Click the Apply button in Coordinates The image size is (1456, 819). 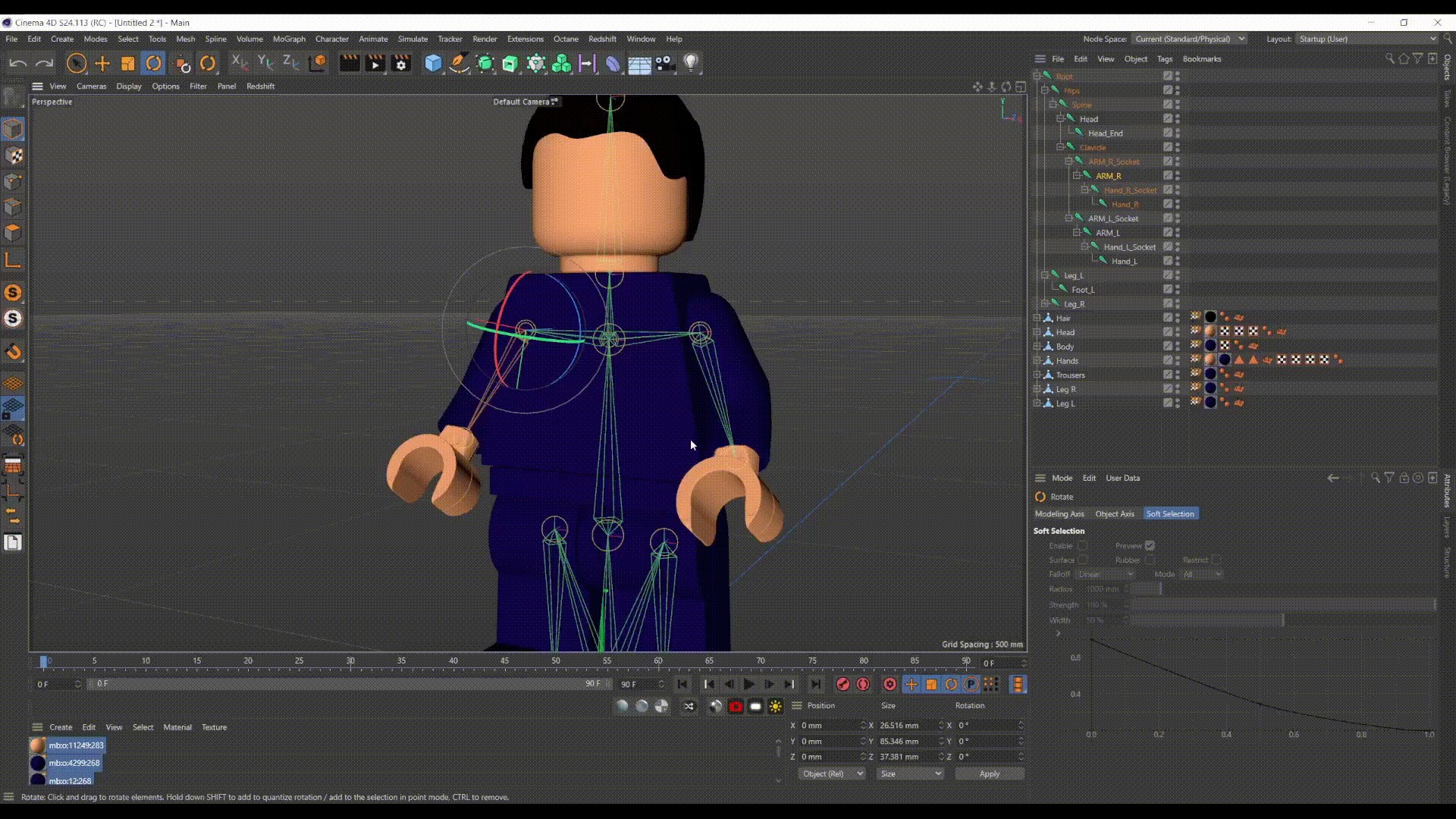(989, 773)
